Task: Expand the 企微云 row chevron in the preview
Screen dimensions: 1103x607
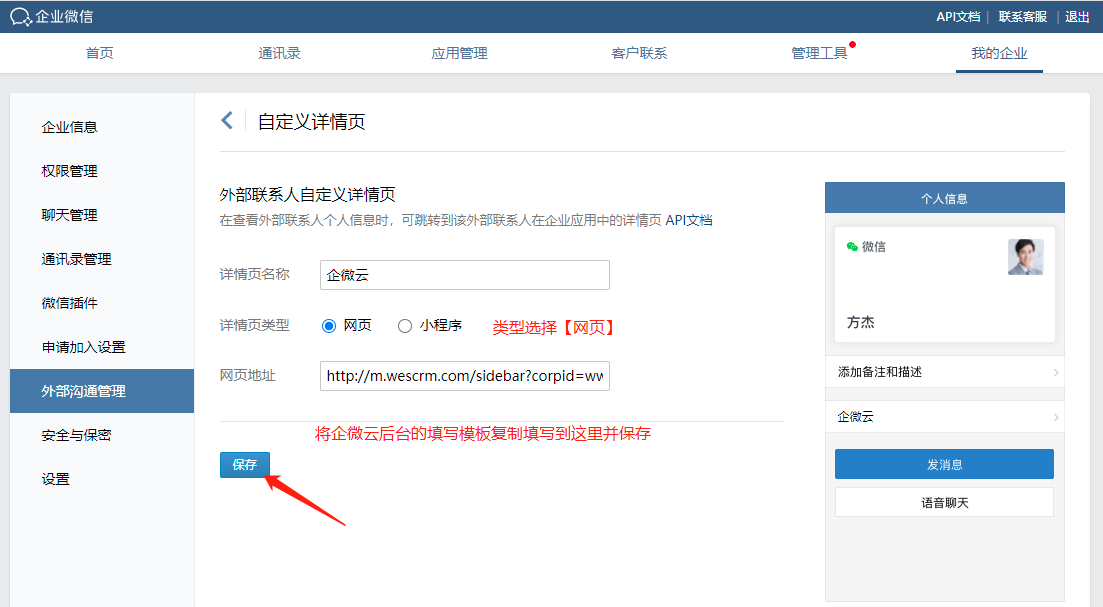Action: click(x=1056, y=417)
